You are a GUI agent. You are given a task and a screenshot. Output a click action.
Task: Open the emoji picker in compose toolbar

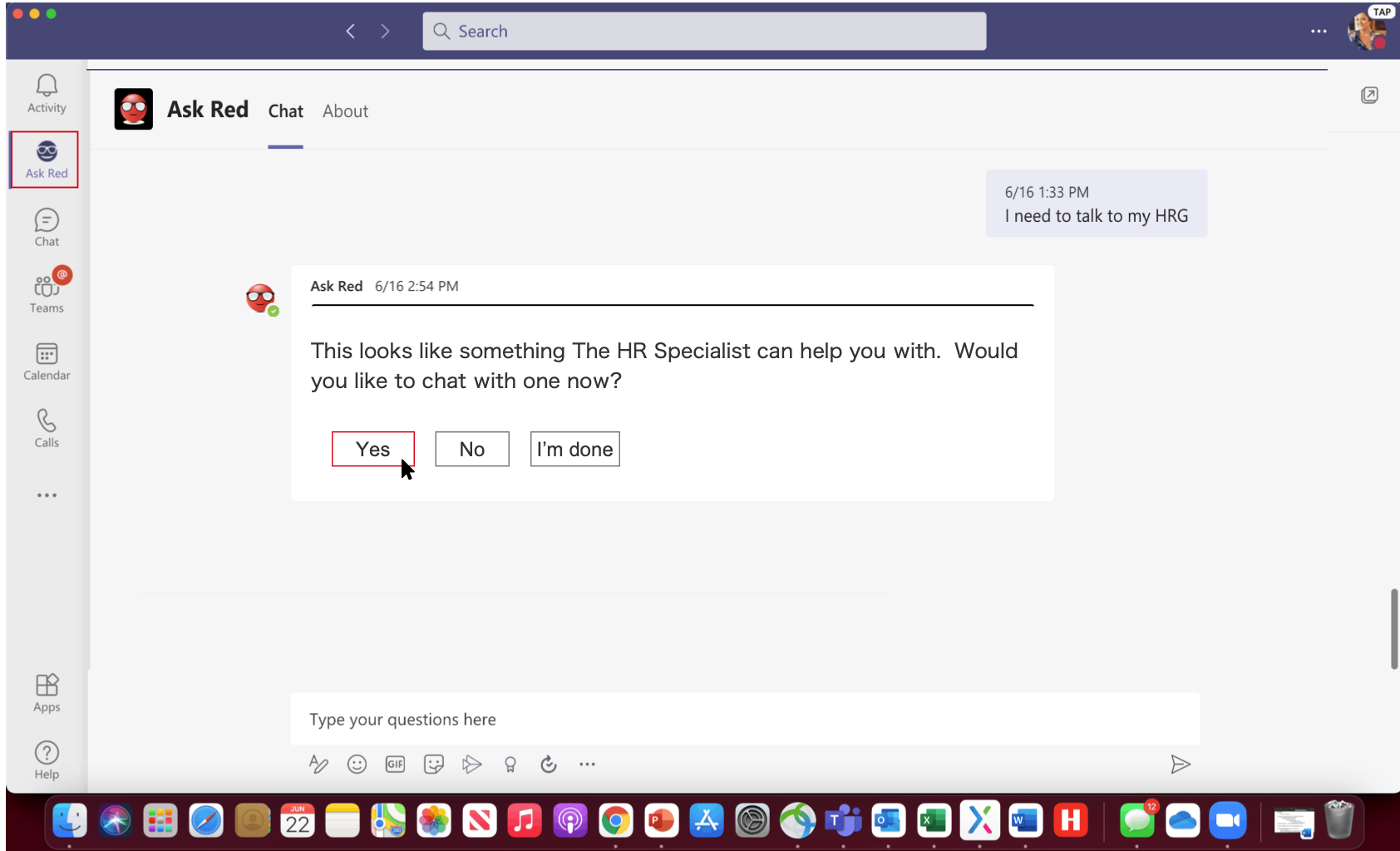point(357,765)
